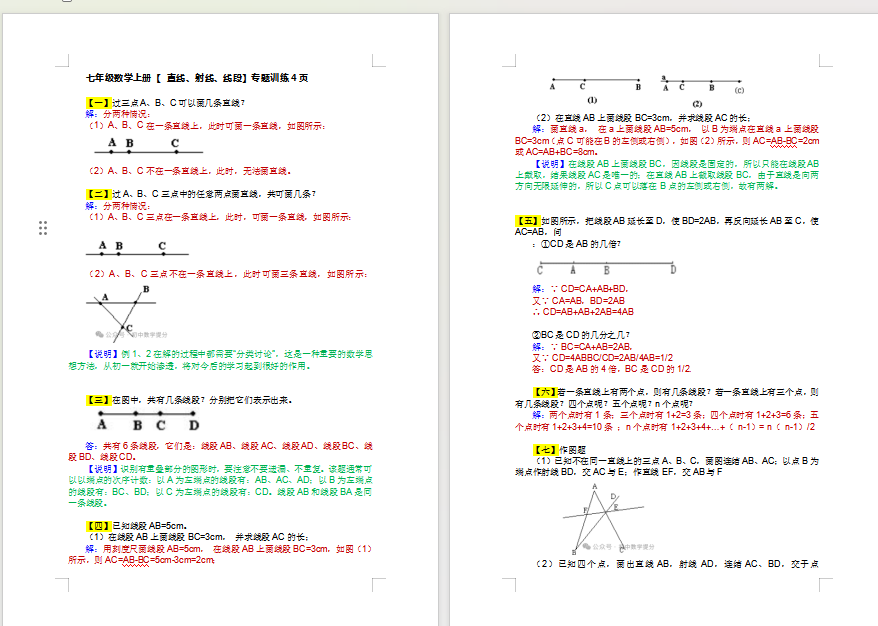The image size is (878, 626).
Task: Click the question text "过三点A、B、C可以画几条直线?"
Action: pyautogui.click(x=179, y=102)
